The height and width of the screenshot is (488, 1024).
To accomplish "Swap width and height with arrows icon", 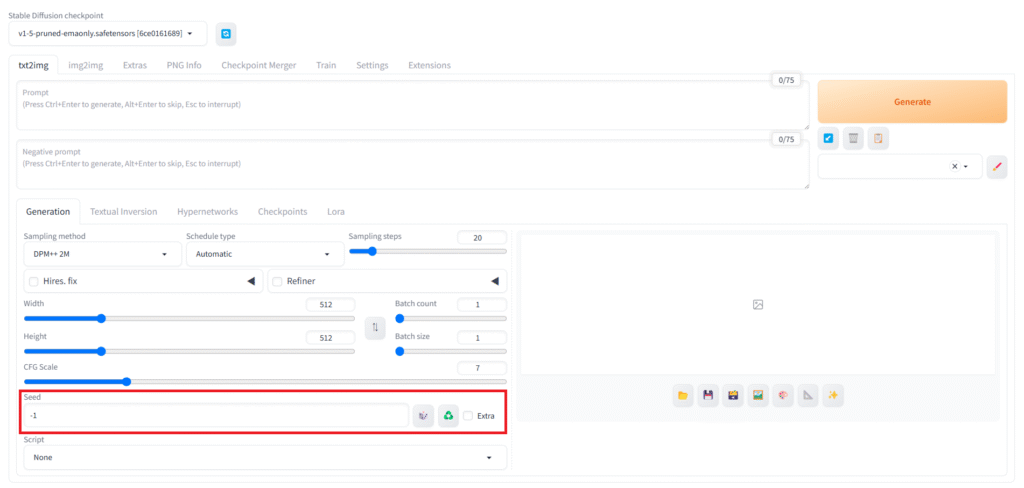I will click(374, 327).
